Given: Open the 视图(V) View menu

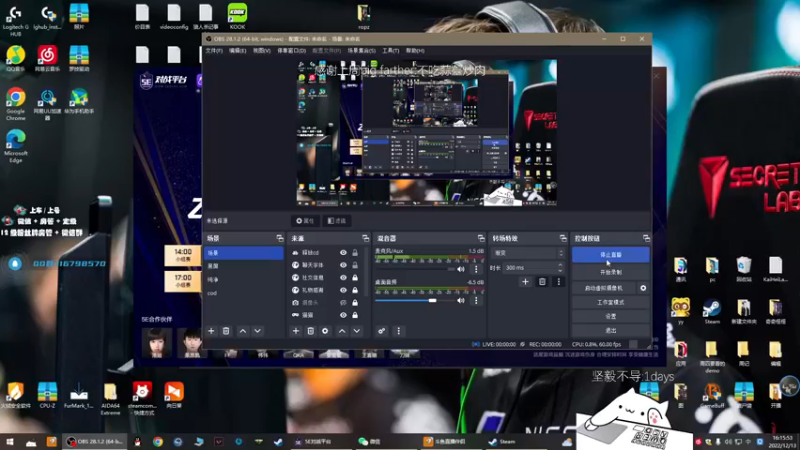Looking at the screenshot, I should (262, 51).
